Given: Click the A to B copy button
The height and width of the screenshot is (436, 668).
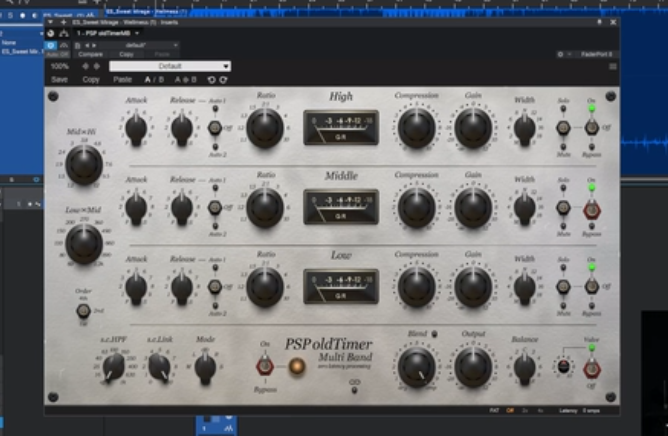Looking at the screenshot, I should (x=185, y=80).
